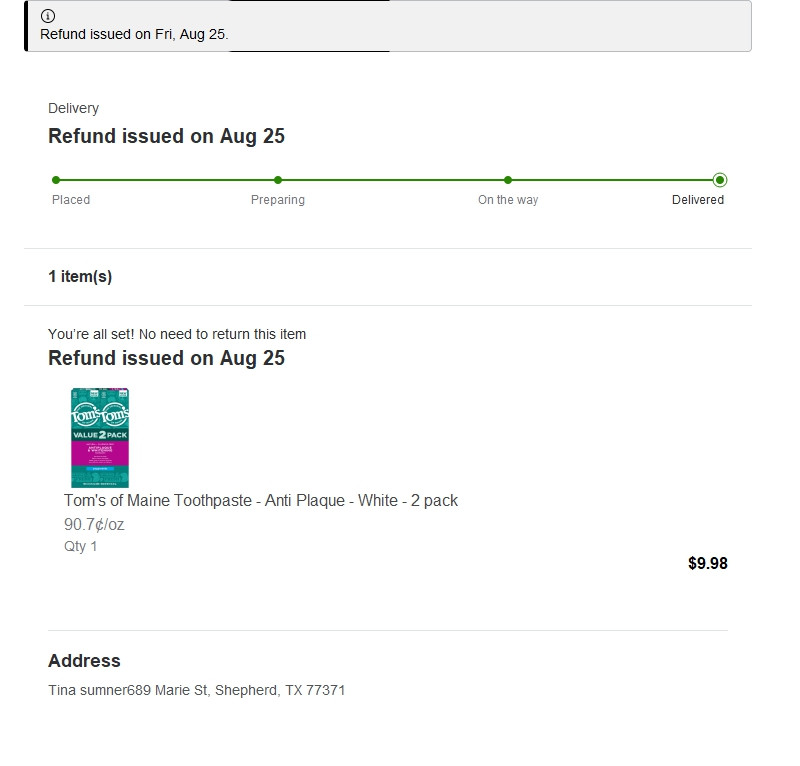Viewport: 800px width, 766px height.
Task: Select the "Delivered" status label
Action: [x=698, y=200]
